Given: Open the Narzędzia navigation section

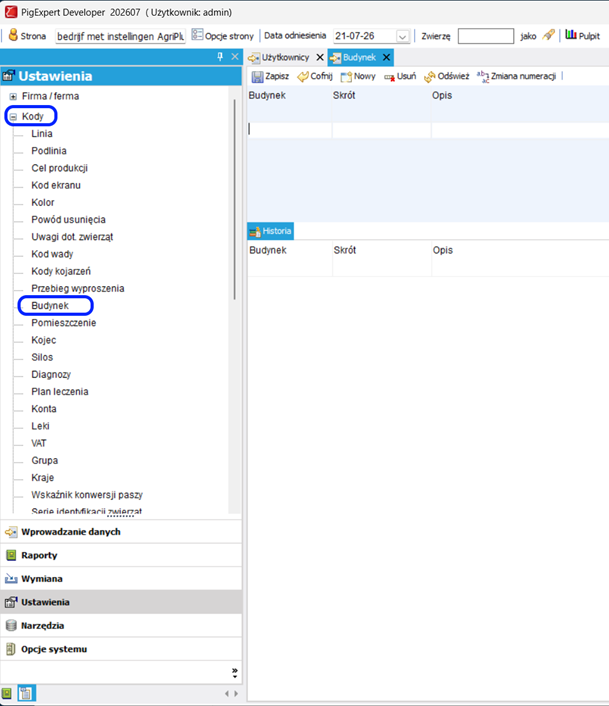Looking at the screenshot, I should (121, 625).
